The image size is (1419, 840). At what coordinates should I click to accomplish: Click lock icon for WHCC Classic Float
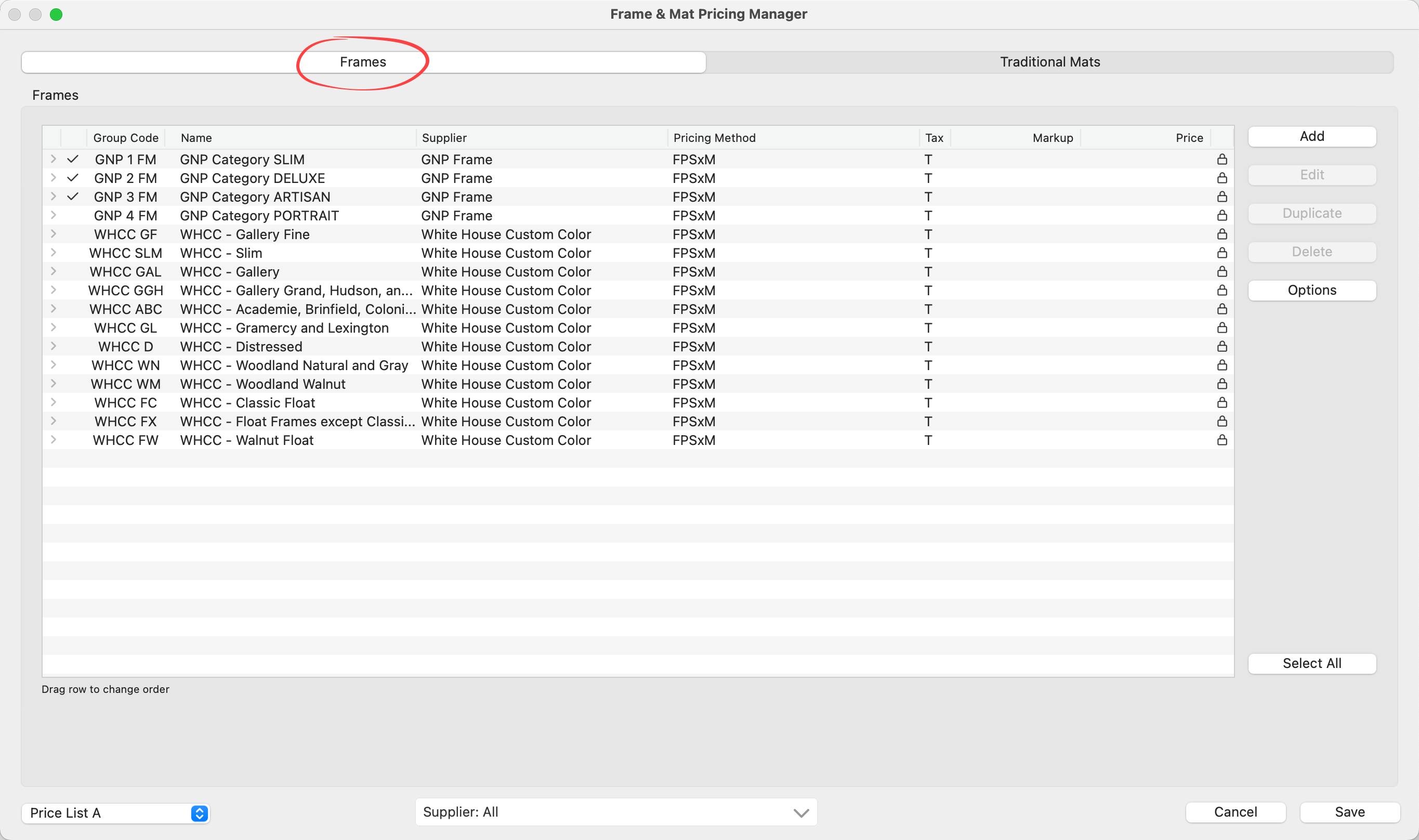(1222, 402)
